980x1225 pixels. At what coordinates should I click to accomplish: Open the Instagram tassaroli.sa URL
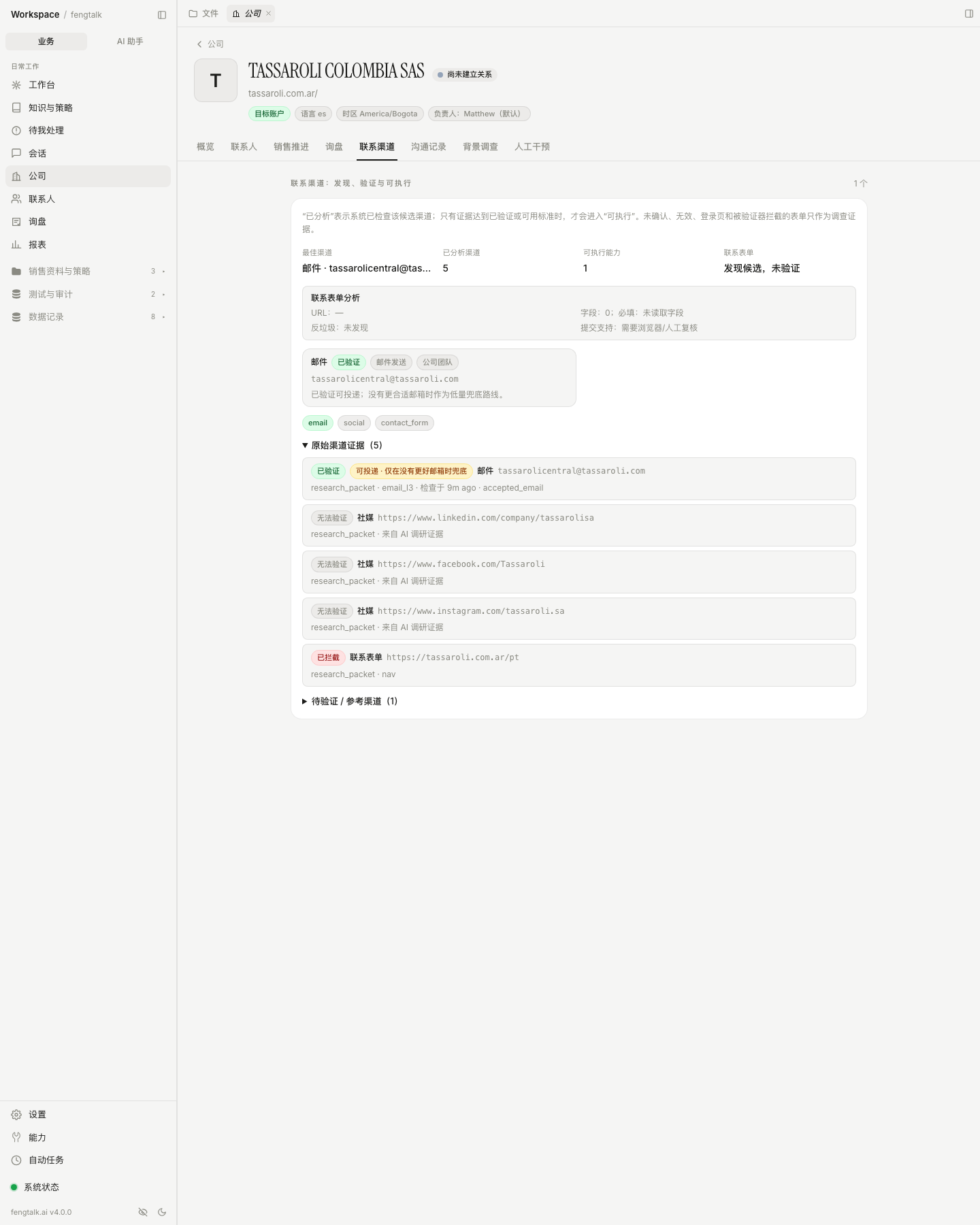click(471, 611)
